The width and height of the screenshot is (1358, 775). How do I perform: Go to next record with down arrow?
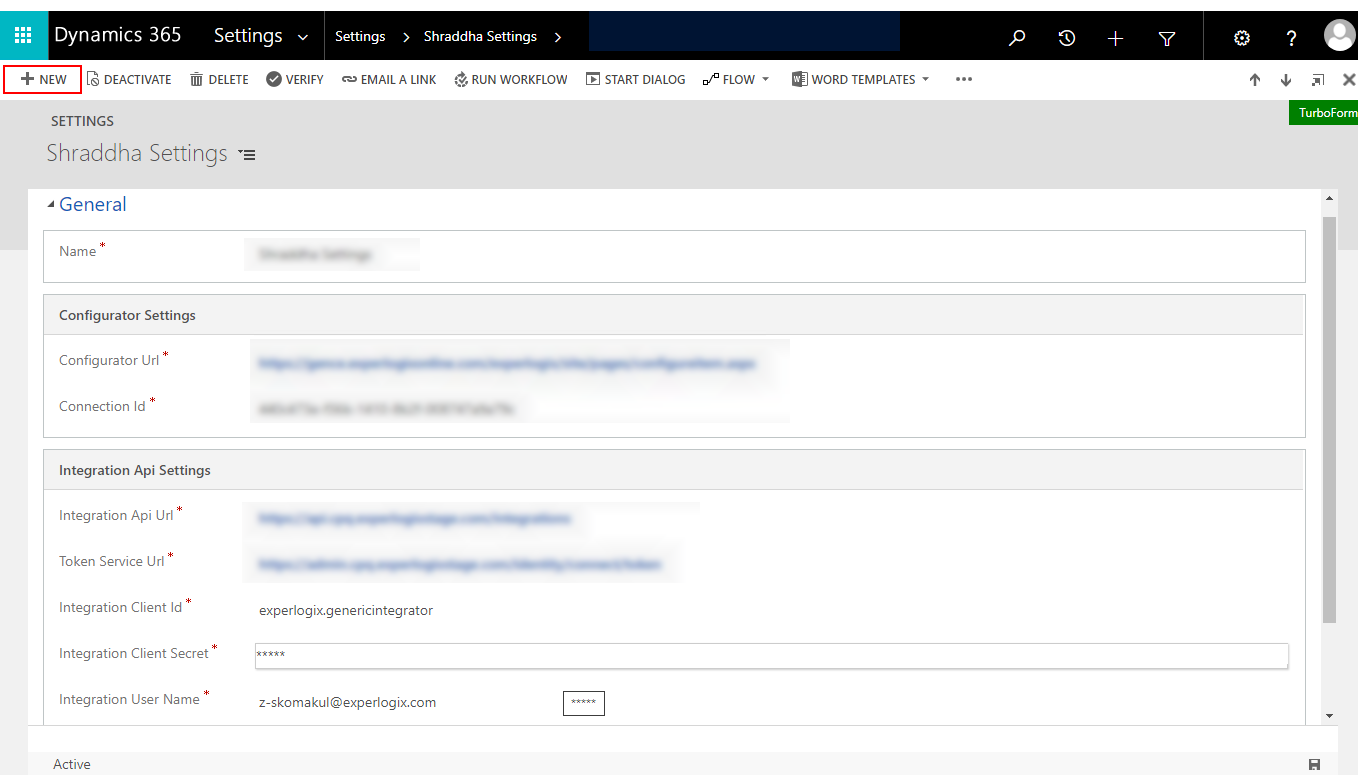[x=1286, y=80]
